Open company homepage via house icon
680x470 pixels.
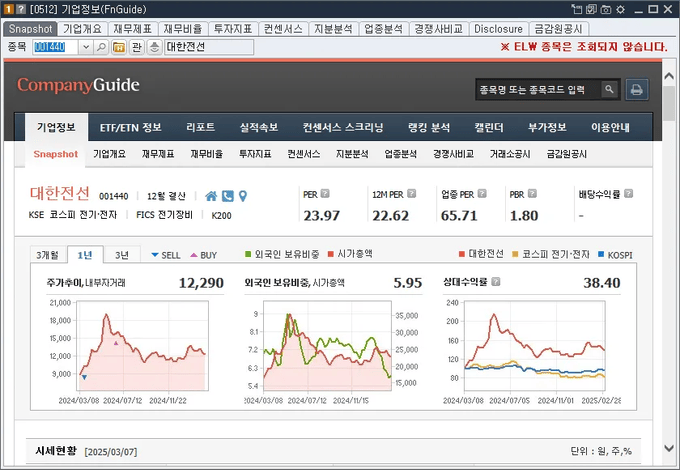[x=211, y=196]
